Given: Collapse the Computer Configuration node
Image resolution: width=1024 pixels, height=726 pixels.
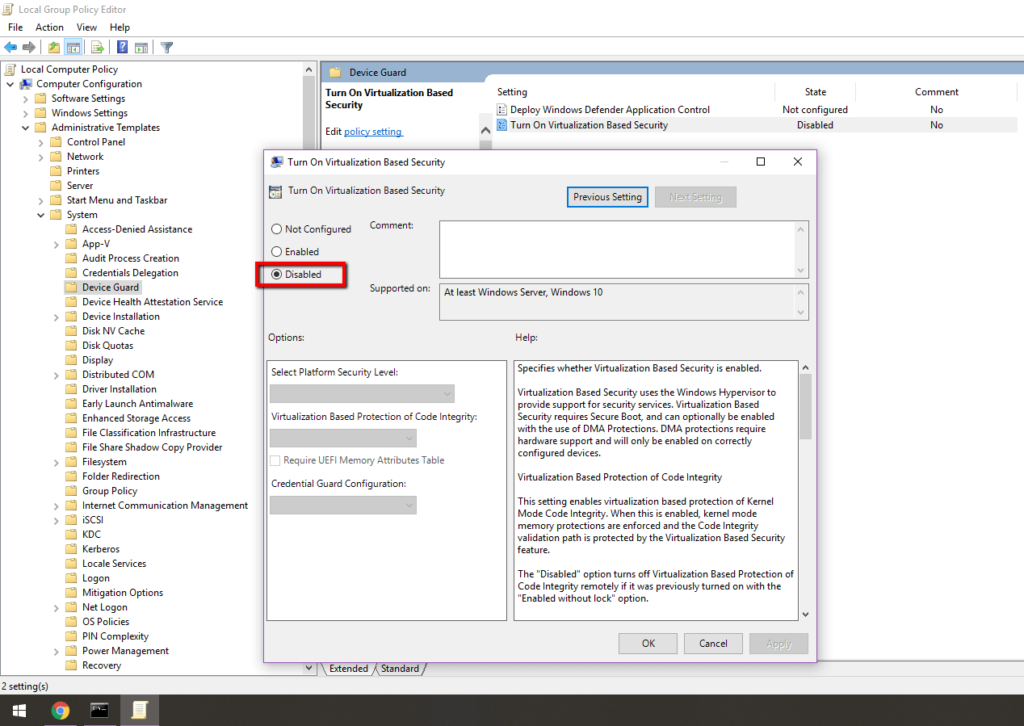Looking at the screenshot, I should tap(10, 84).
